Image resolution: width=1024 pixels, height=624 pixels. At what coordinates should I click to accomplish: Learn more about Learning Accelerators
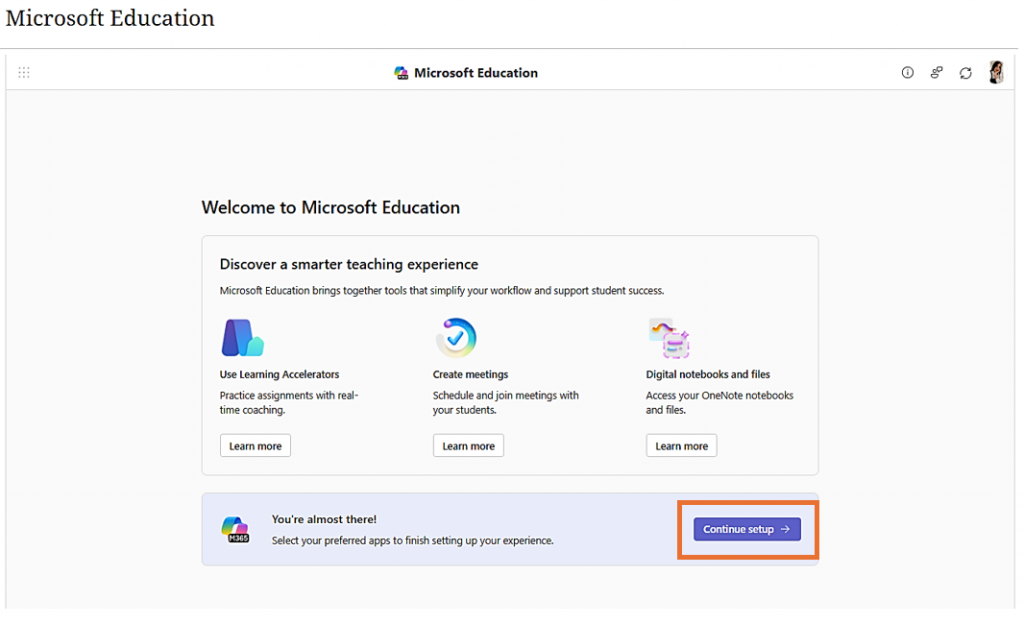255,446
